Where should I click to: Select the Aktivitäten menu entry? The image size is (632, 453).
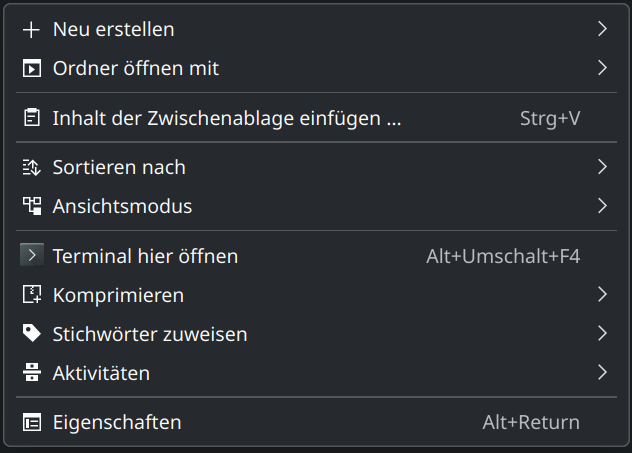tap(101, 373)
